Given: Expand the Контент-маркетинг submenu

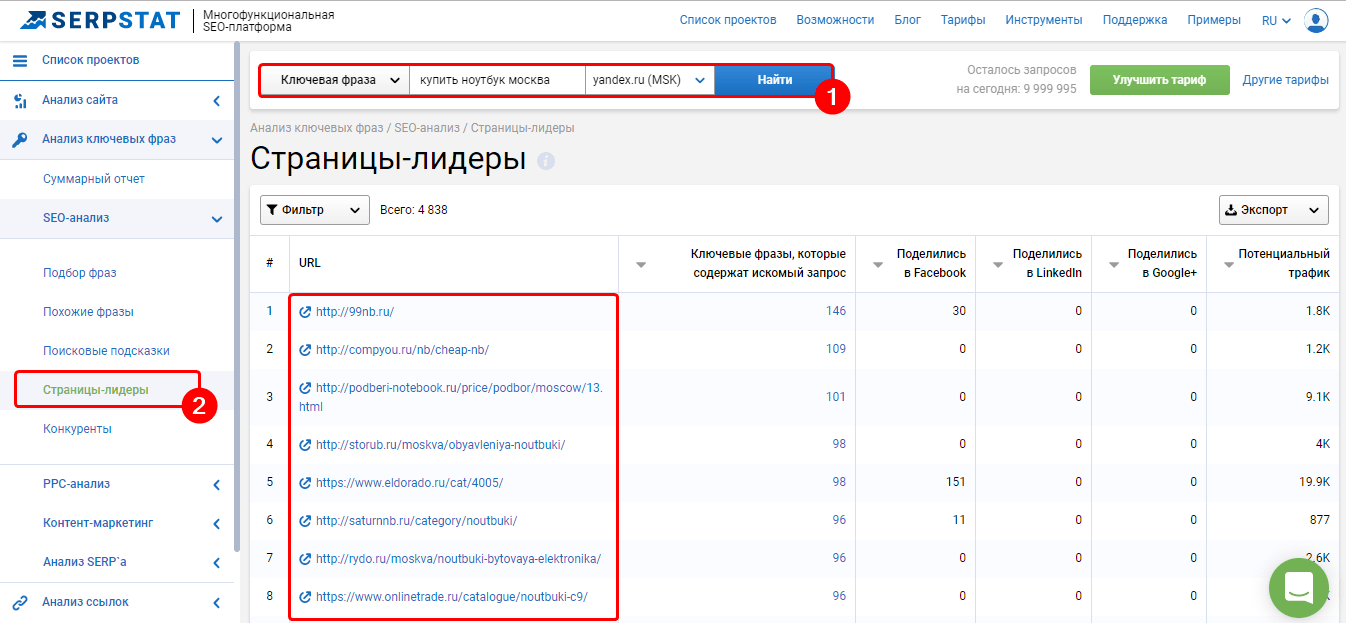Looking at the screenshot, I should (x=217, y=524).
